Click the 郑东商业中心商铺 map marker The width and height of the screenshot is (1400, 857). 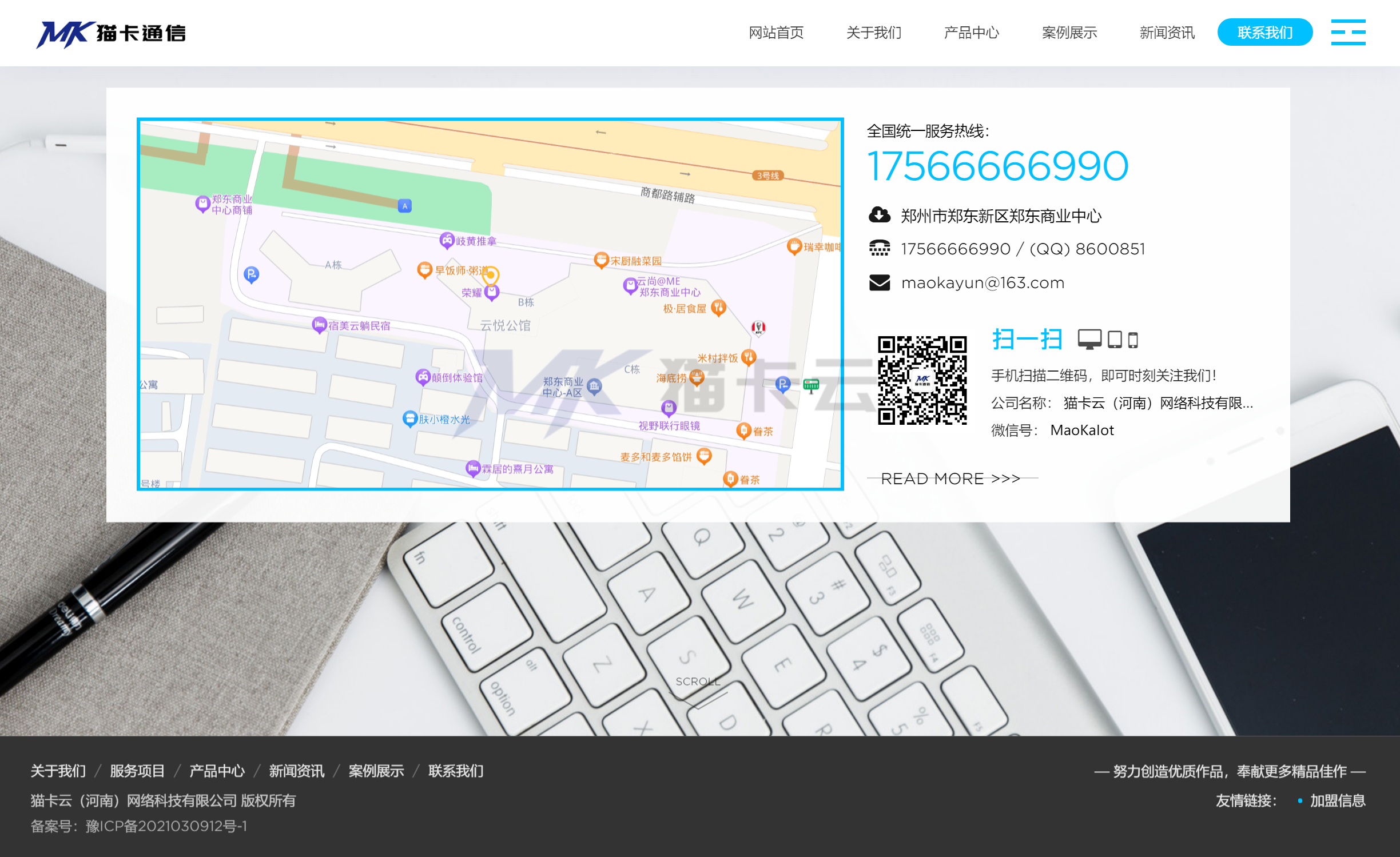pos(202,204)
